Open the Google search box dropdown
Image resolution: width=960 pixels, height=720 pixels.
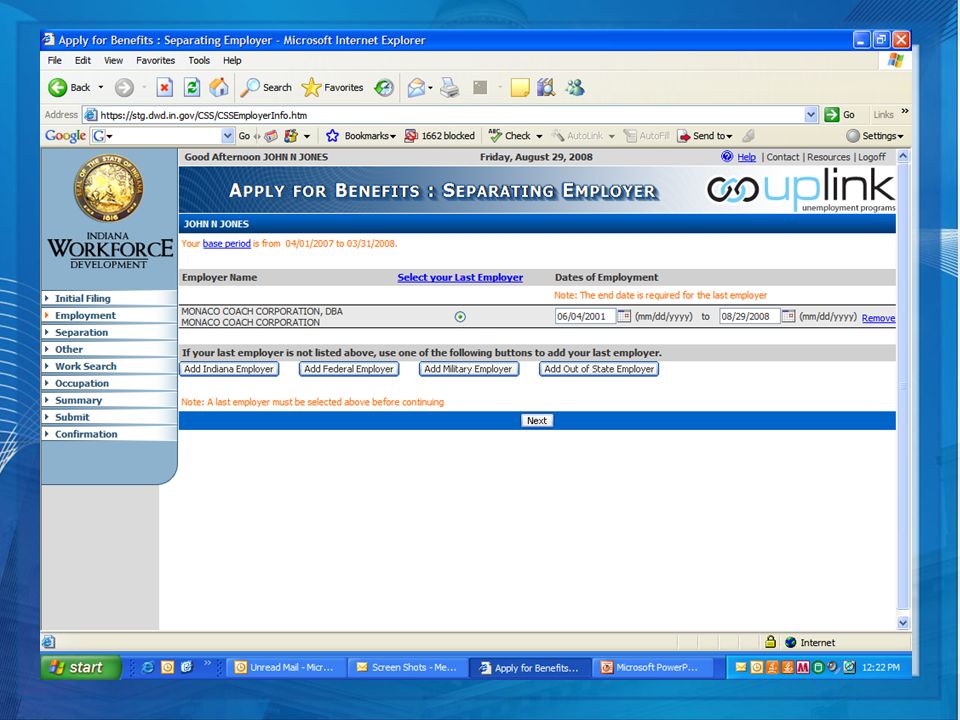(227, 135)
